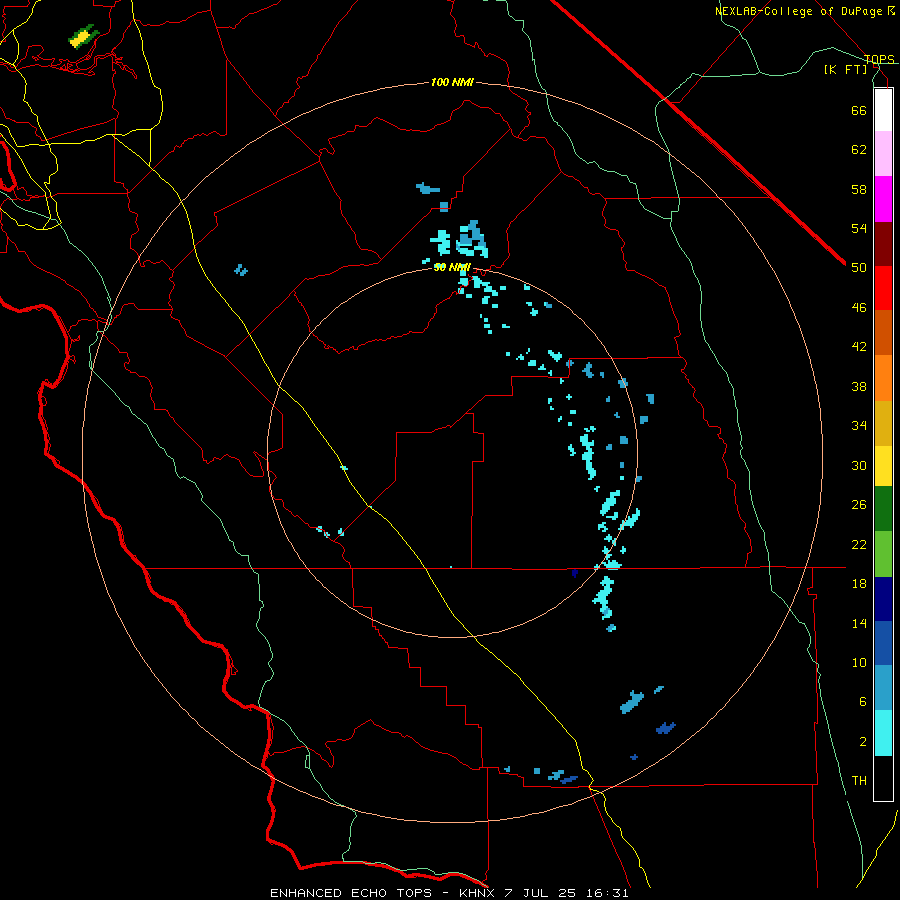Click the TH threshold label on the scale

click(x=859, y=781)
